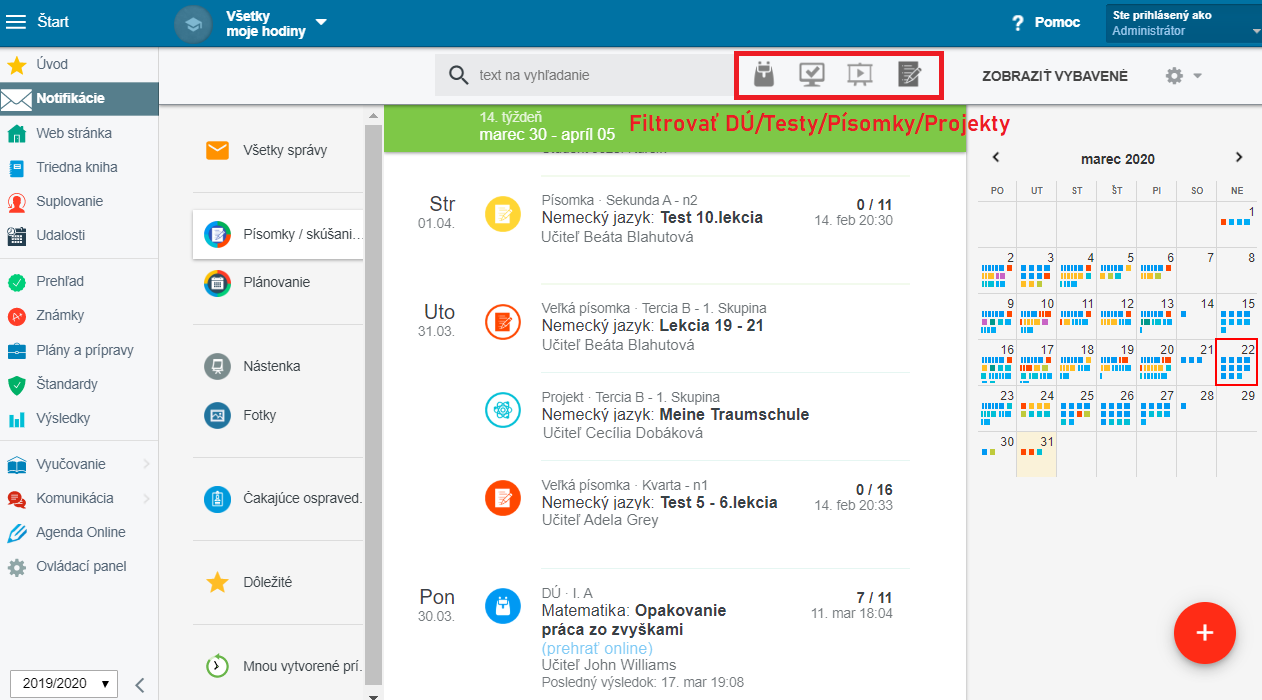This screenshot has width=1262, height=700.
Task: Open the Všetky moje hodiny dropdown
Action: [x=276, y=23]
